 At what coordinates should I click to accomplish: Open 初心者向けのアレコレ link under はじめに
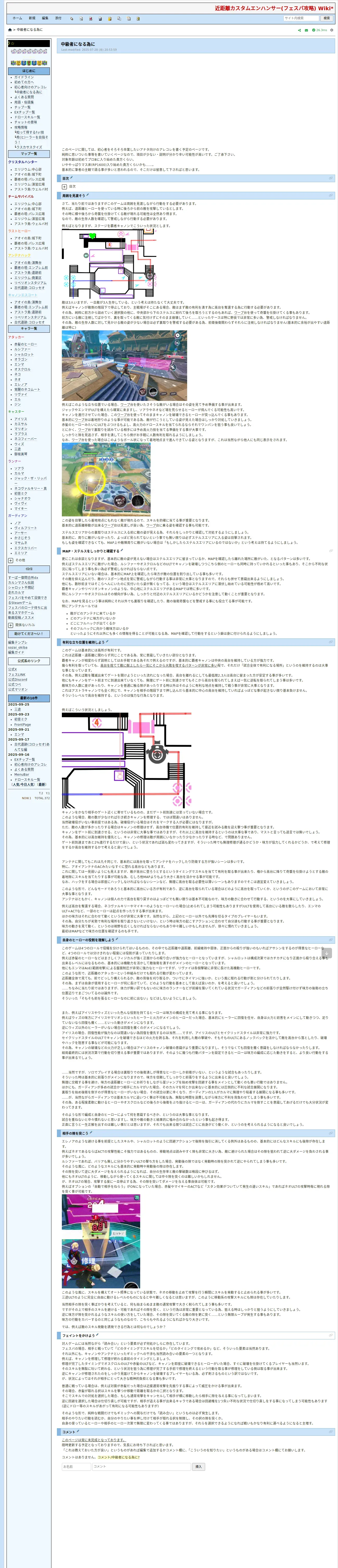pyautogui.click(x=30, y=87)
